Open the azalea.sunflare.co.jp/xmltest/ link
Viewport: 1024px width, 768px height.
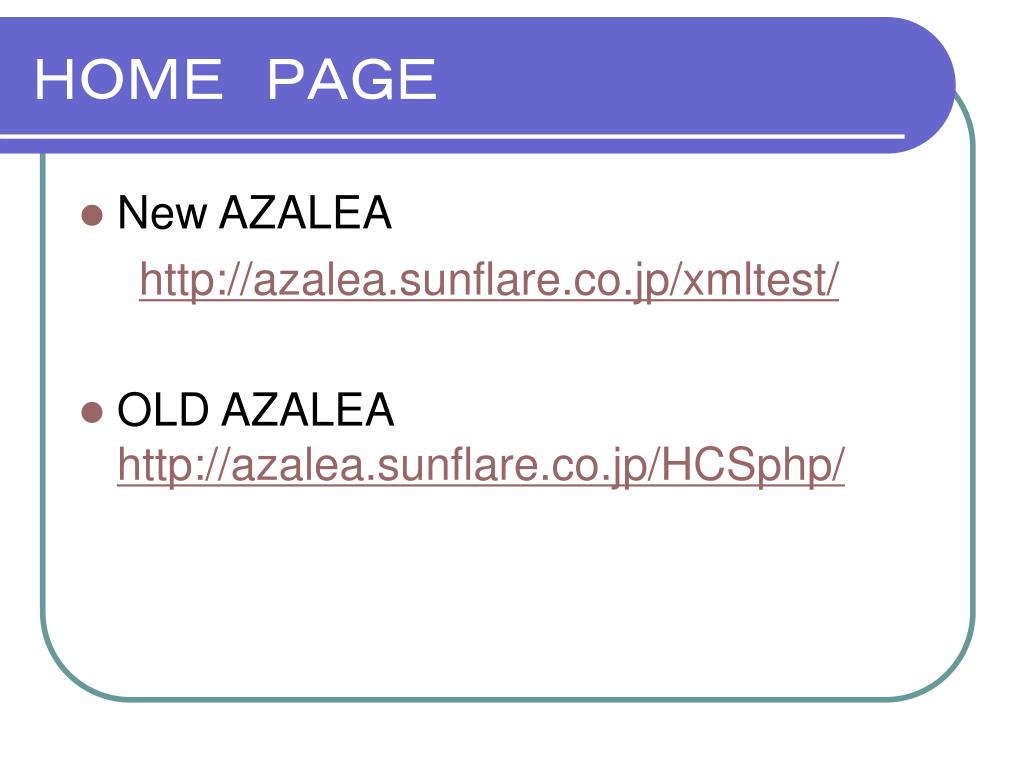pyautogui.click(x=488, y=280)
